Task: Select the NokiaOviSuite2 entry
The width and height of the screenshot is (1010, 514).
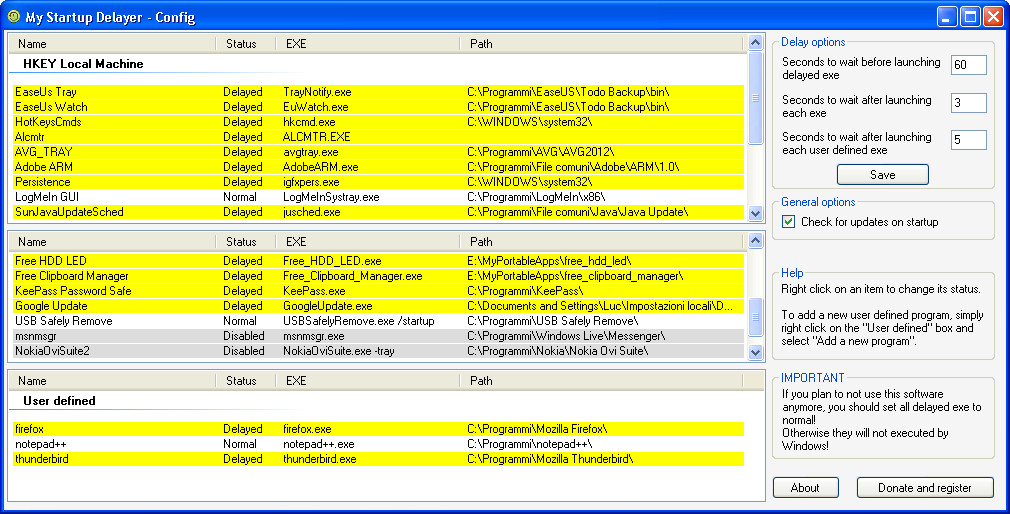Action: tap(379, 351)
